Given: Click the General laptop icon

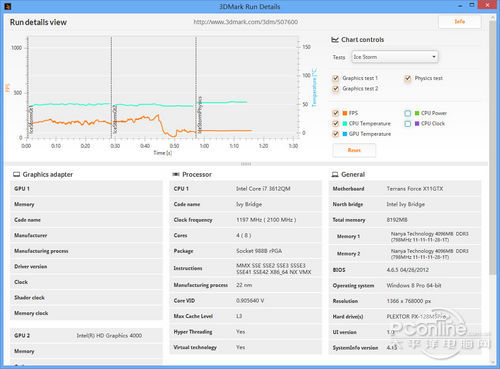Looking at the screenshot, I should click(335, 174).
